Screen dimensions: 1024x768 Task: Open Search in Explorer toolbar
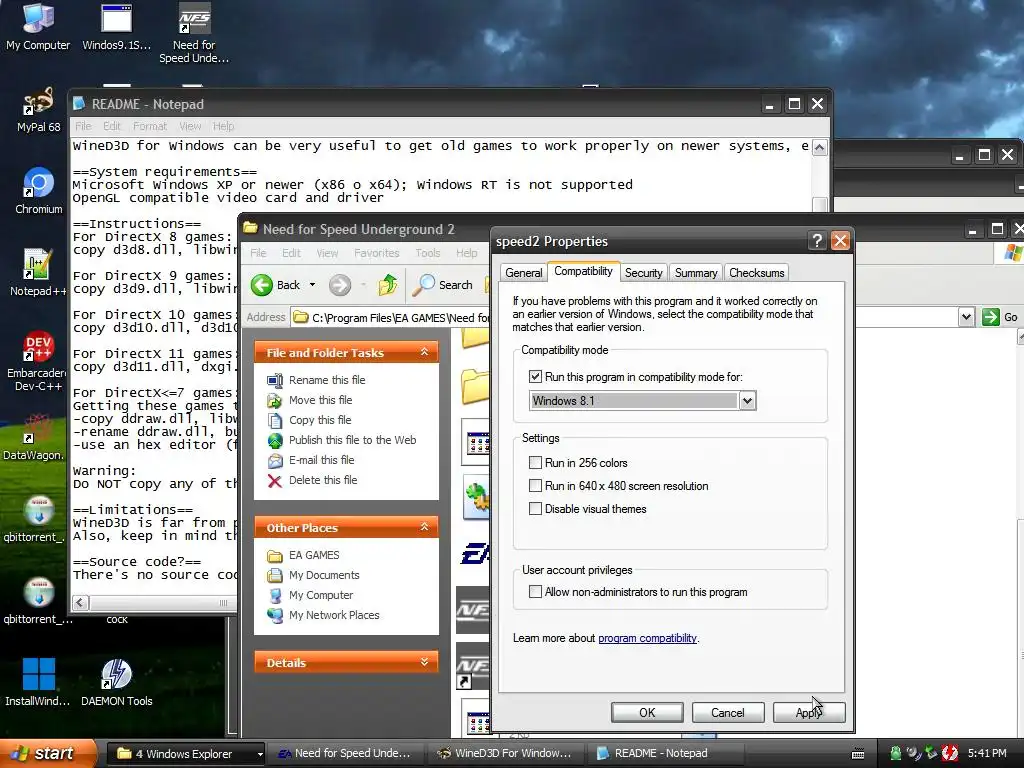point(443,285)
